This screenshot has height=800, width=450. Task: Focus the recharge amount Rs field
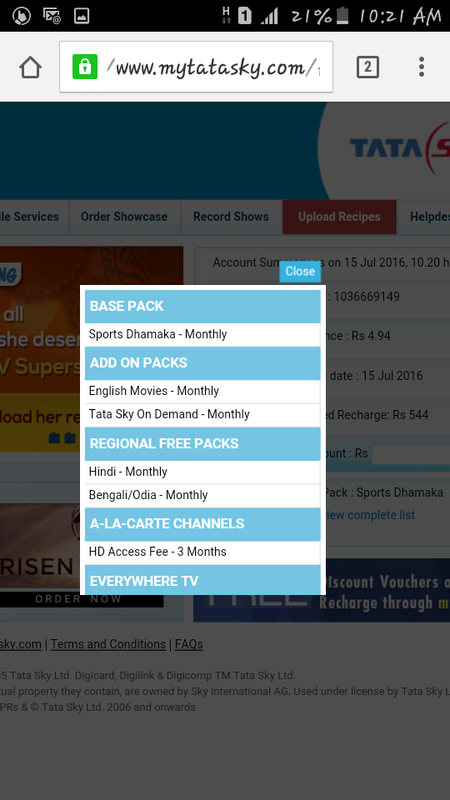click(x=411, y=454)
